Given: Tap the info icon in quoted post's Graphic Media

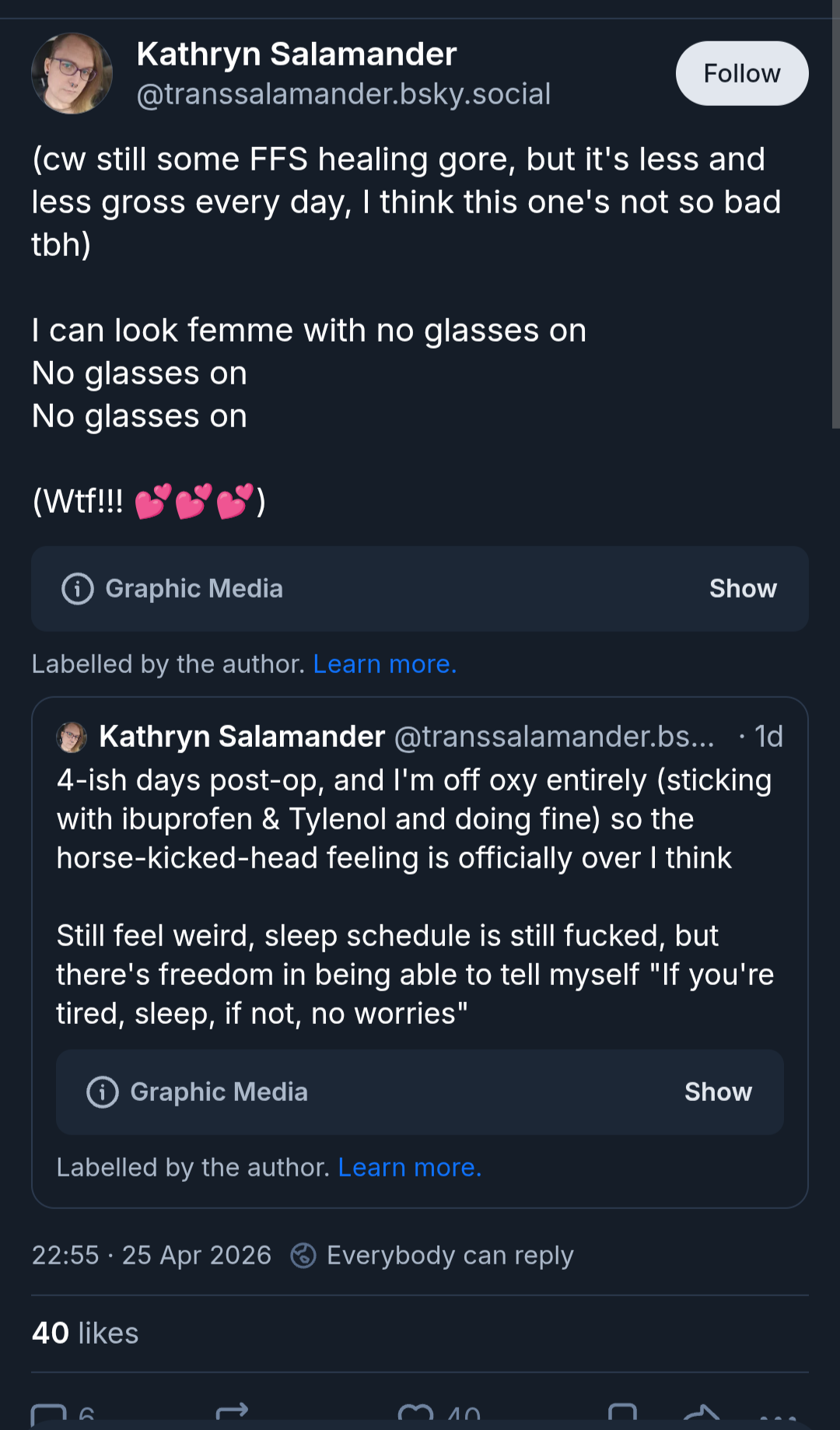Looking at the screenshot, I should click(103, 1092).
